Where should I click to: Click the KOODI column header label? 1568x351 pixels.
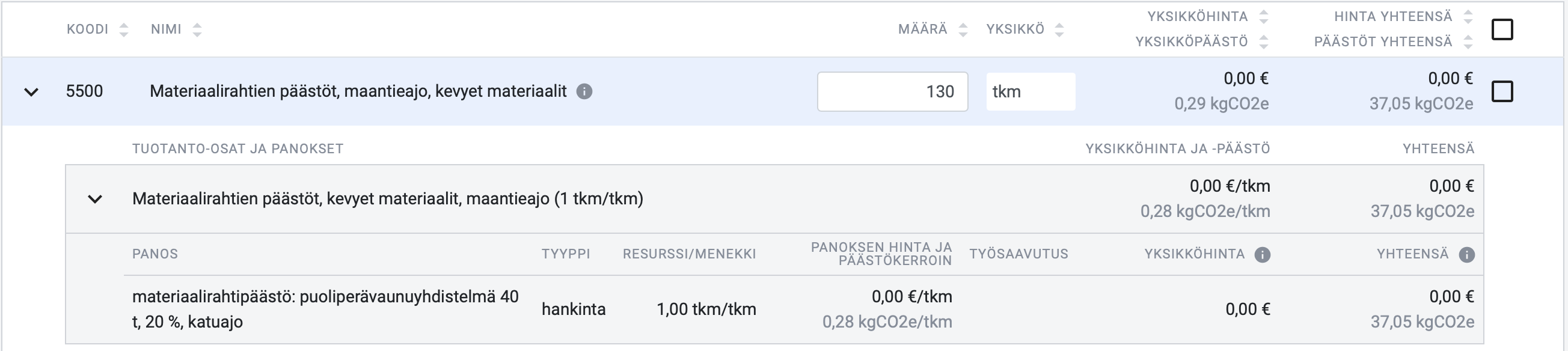(88, 30)
